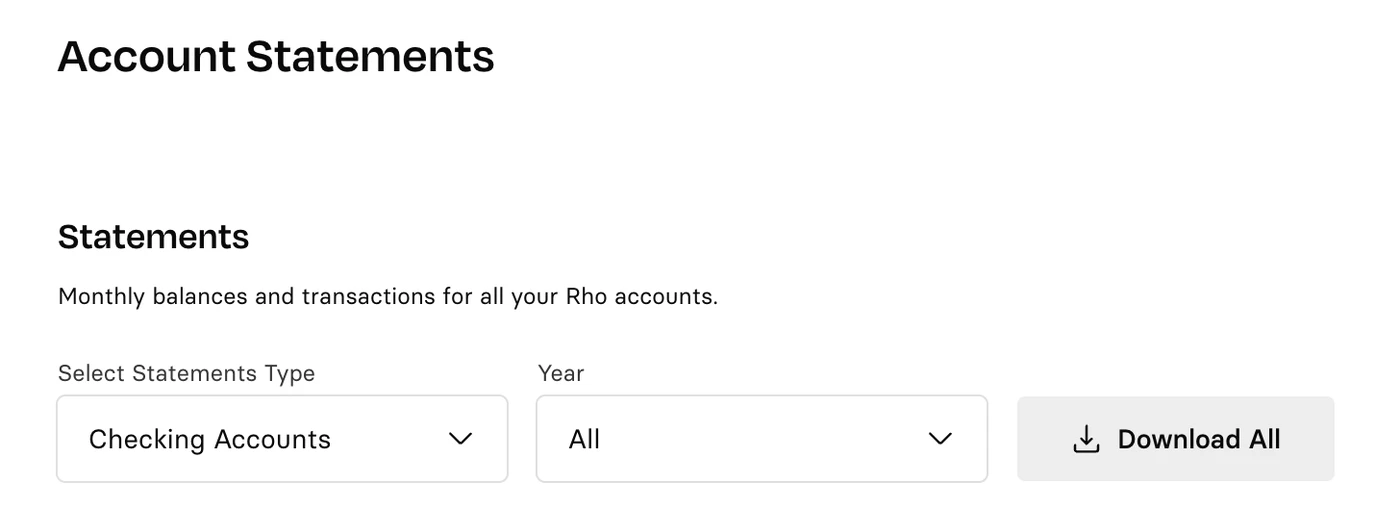Change the year filter from All
Image resolution: width=1400 pixels, height=508 pixels.
coord(762,439)
